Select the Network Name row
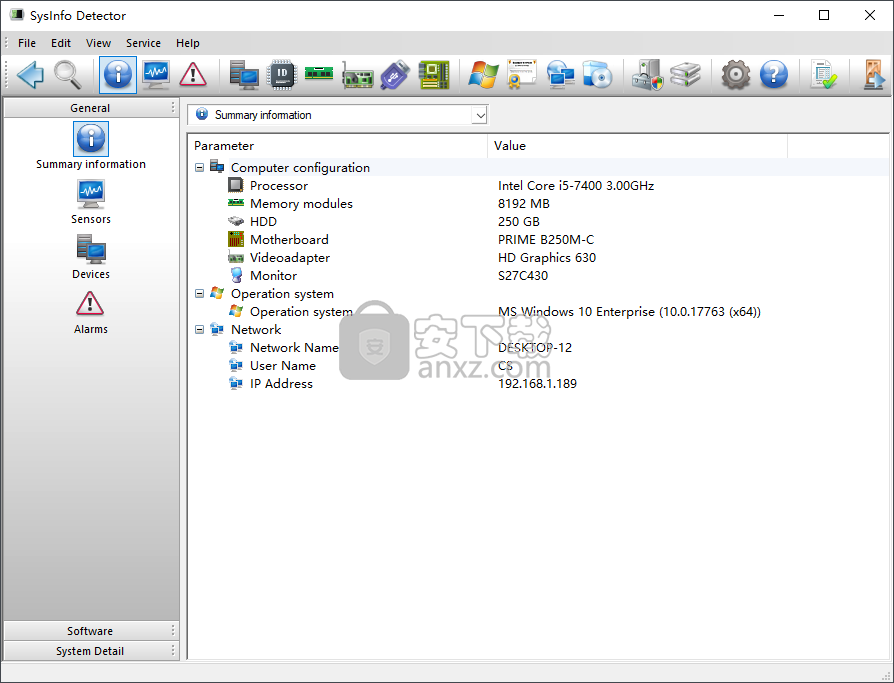Screen dimensions: 894x683 539,348
